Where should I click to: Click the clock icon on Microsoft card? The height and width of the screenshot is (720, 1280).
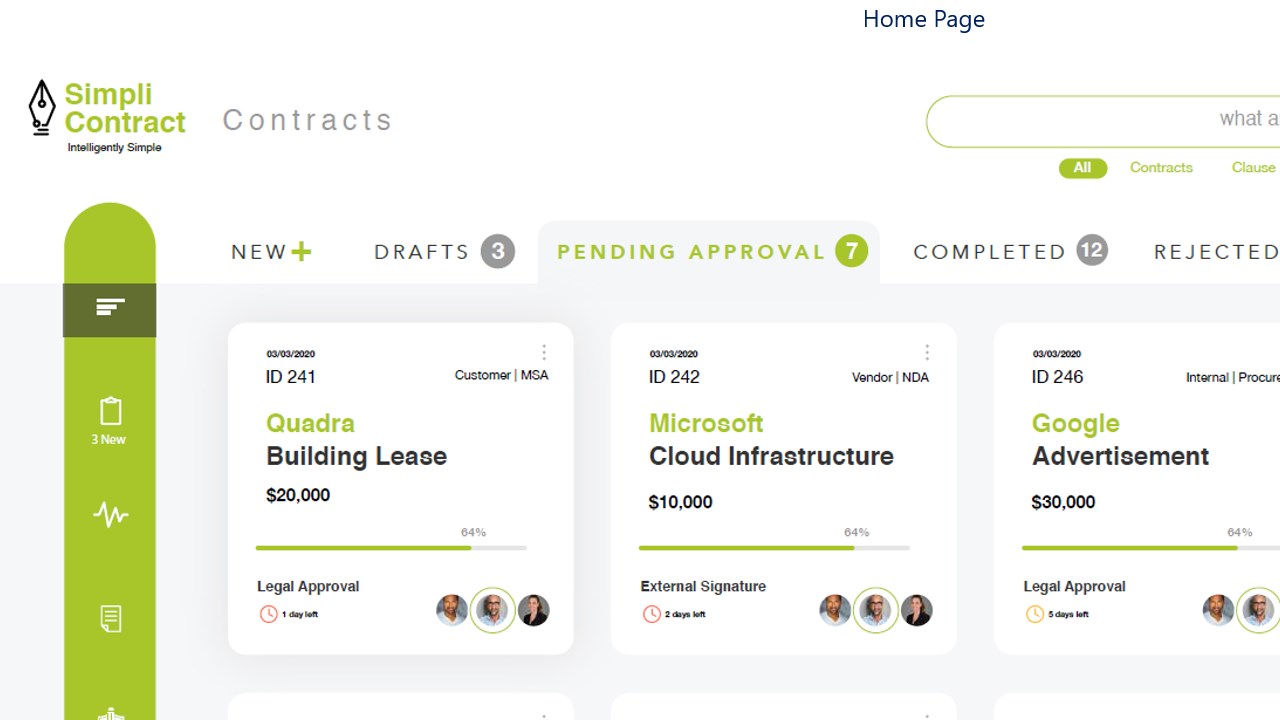tap(651, 614)
